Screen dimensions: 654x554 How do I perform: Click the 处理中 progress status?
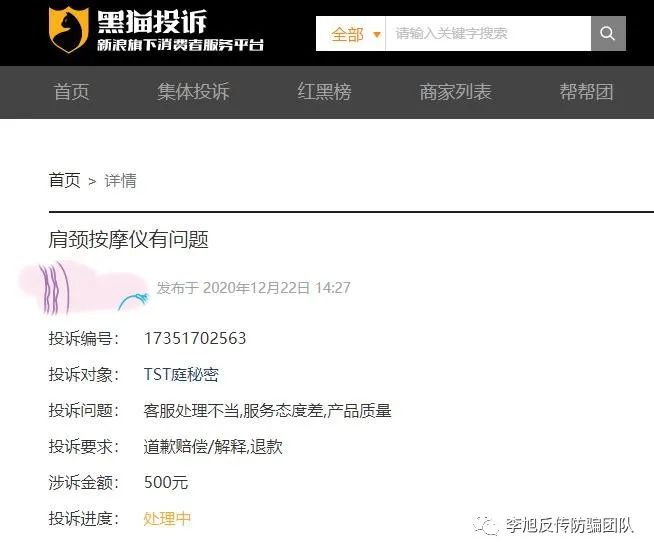[x=167, y=519]
